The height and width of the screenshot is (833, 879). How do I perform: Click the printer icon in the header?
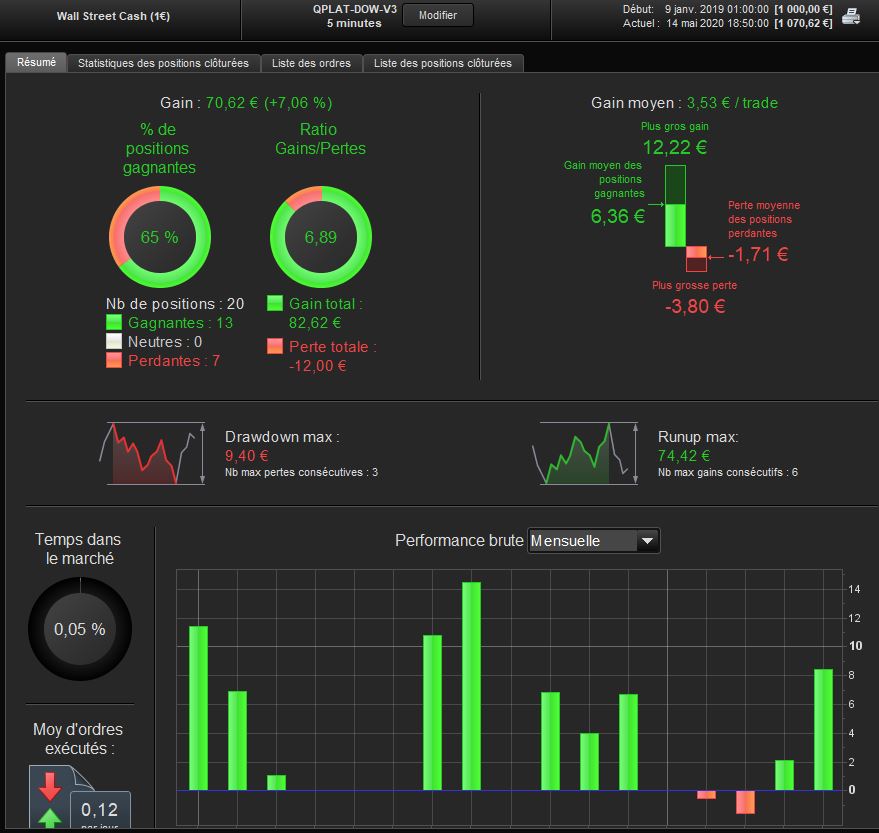851,16
